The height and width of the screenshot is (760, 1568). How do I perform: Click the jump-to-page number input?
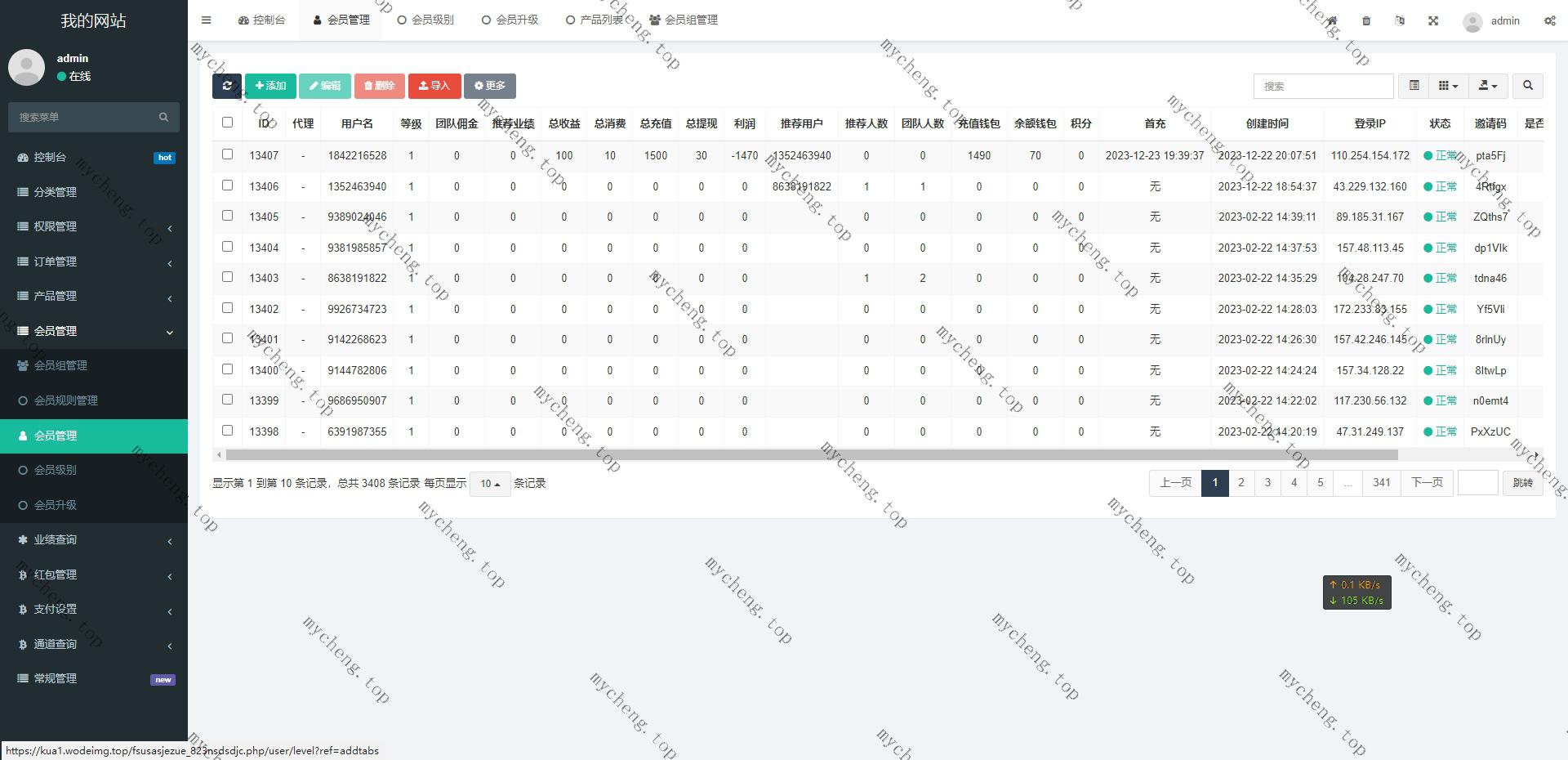pyautogui.click(x=1477, y=483)
